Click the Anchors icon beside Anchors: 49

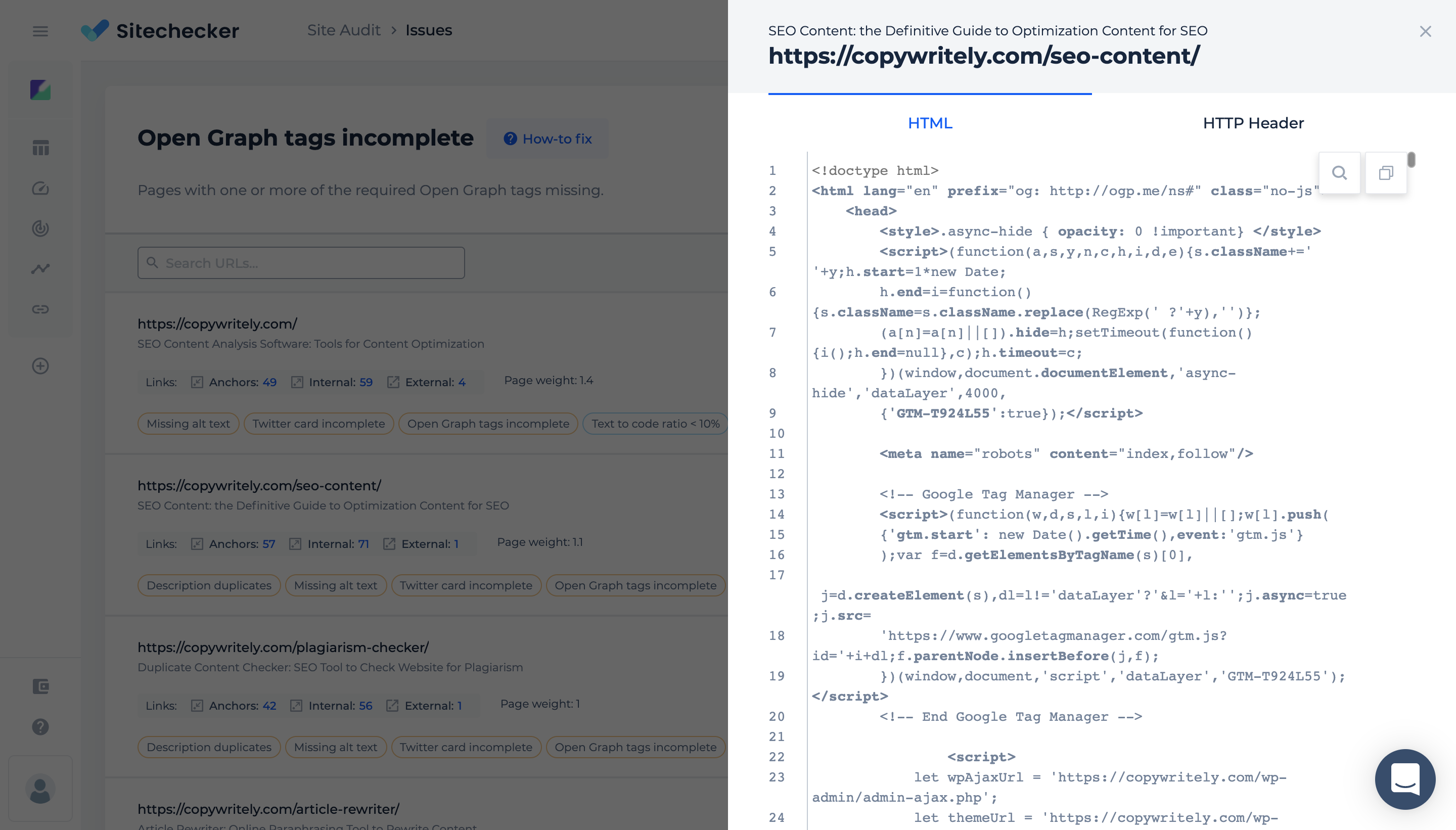click(x=197, y=382)
